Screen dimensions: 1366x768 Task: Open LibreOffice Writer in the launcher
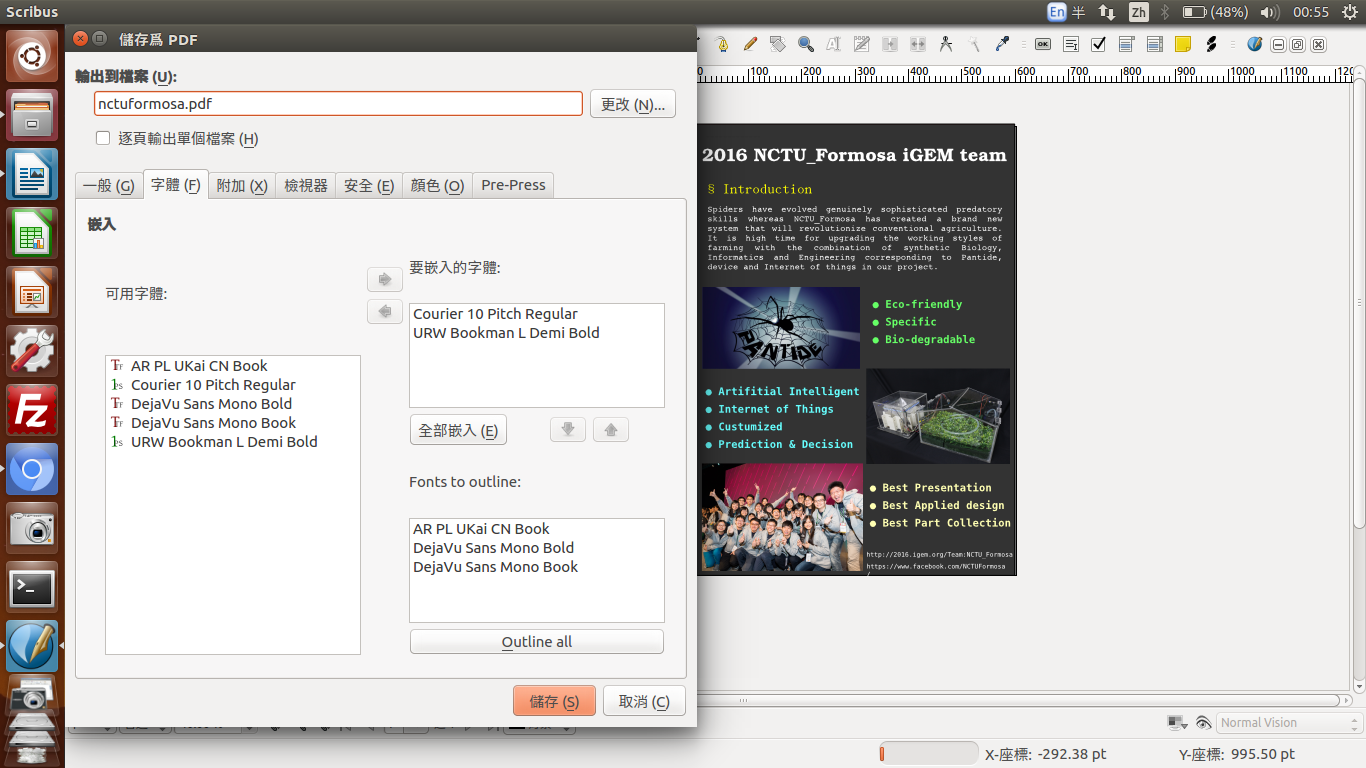tap(32, 174)
